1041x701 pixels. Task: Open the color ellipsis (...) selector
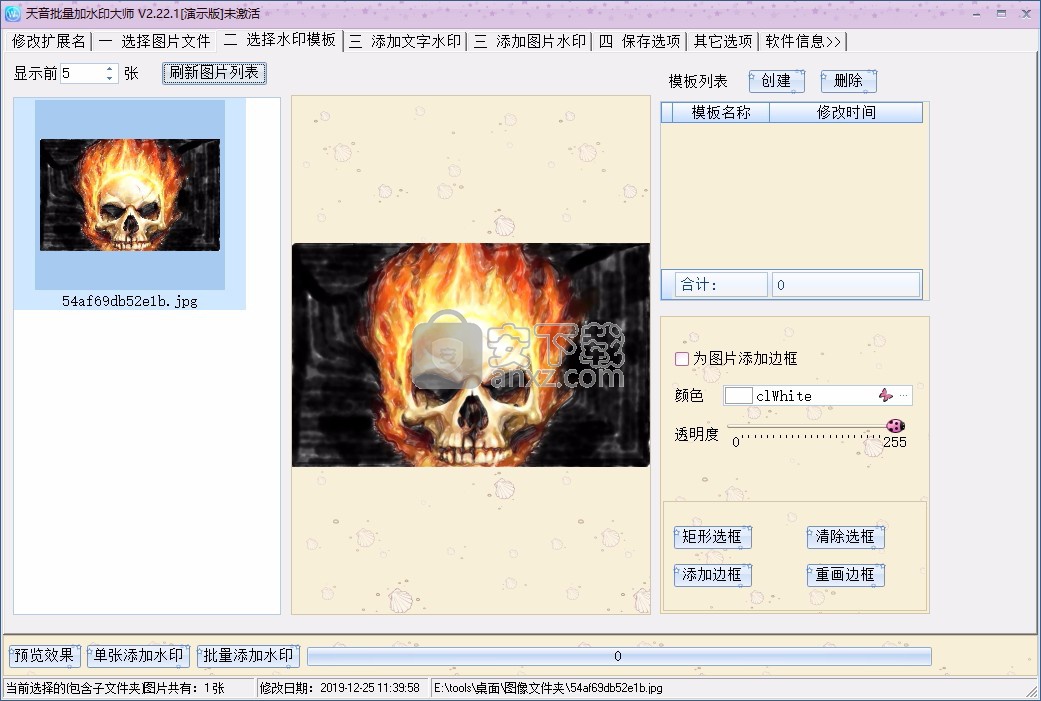tap(904, 395)
